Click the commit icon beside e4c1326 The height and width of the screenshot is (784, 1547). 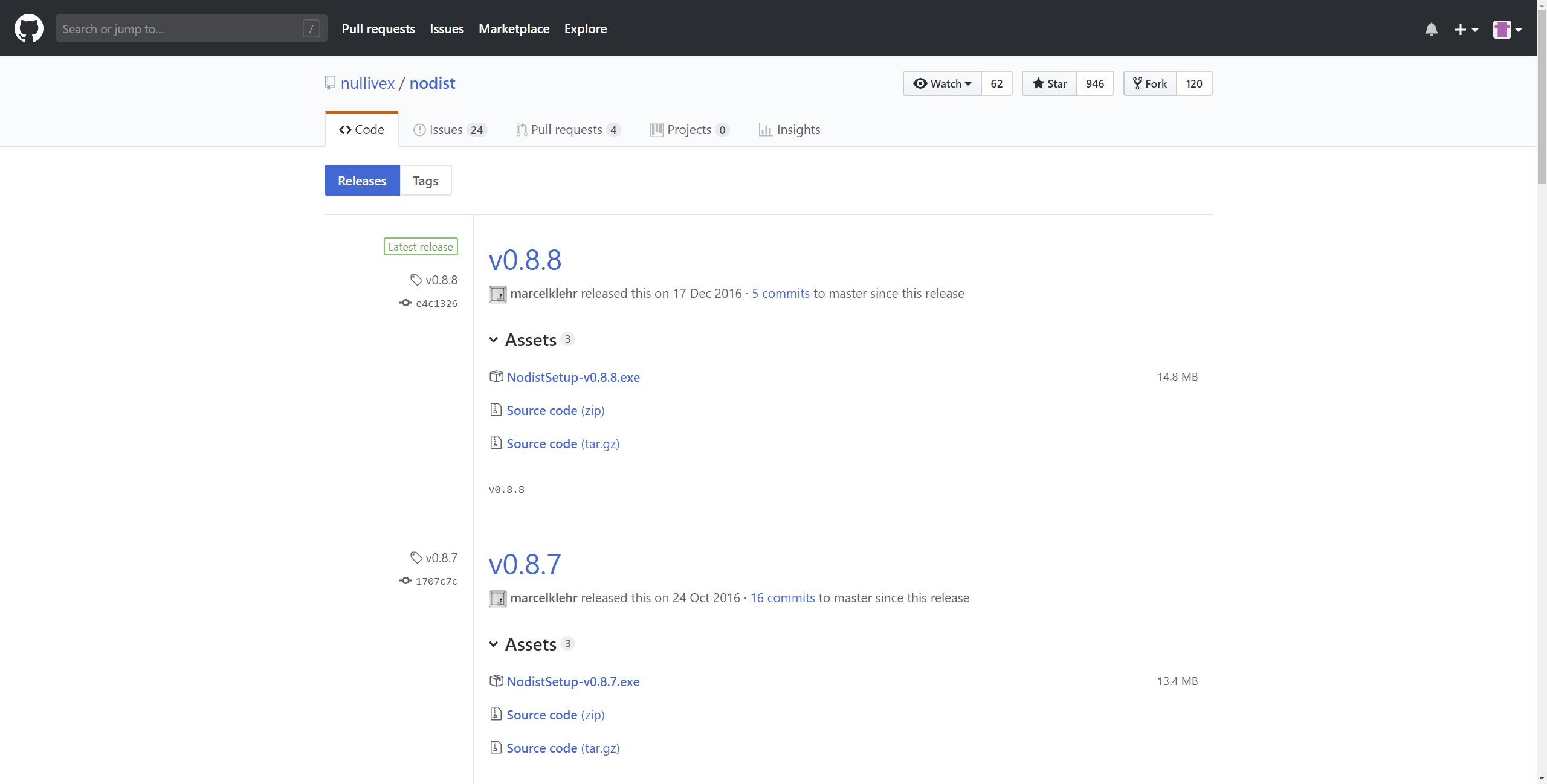[x=405, y=303]
